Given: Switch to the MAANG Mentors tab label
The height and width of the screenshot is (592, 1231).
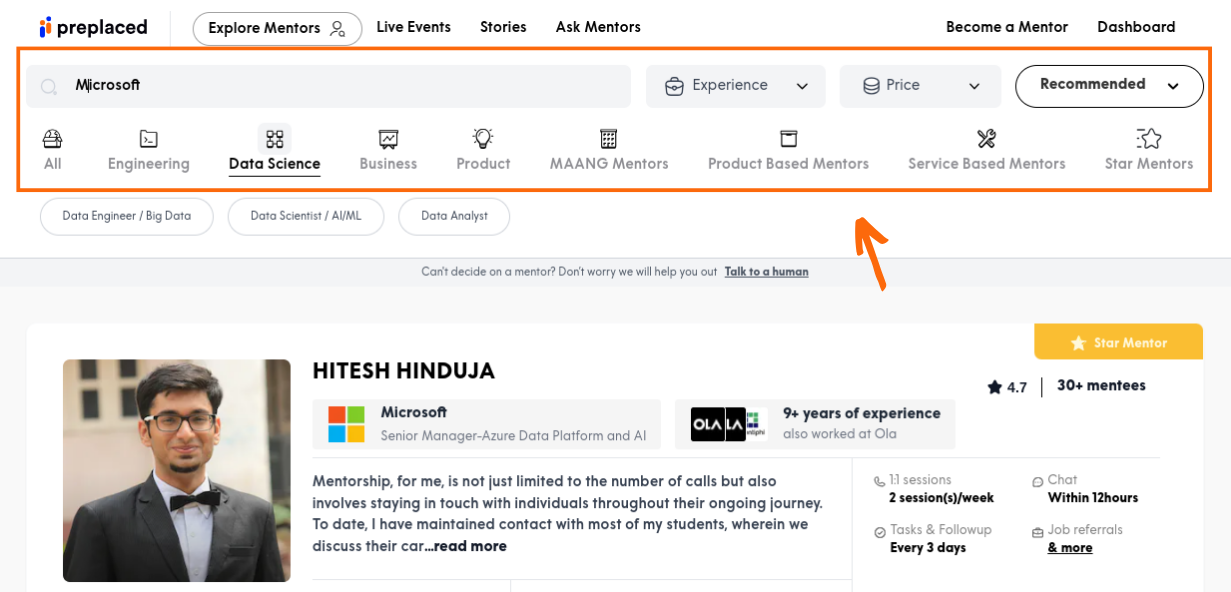Looking at the screenshot, I should 609,164.
